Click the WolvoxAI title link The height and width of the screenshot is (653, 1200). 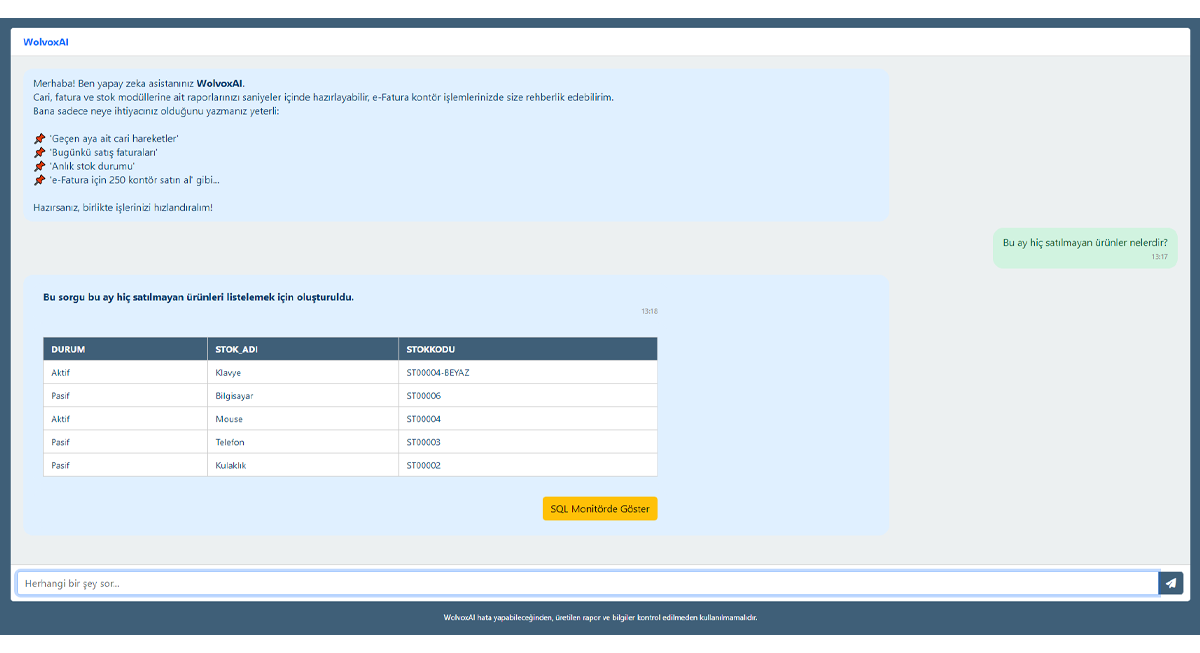point(46,42)
